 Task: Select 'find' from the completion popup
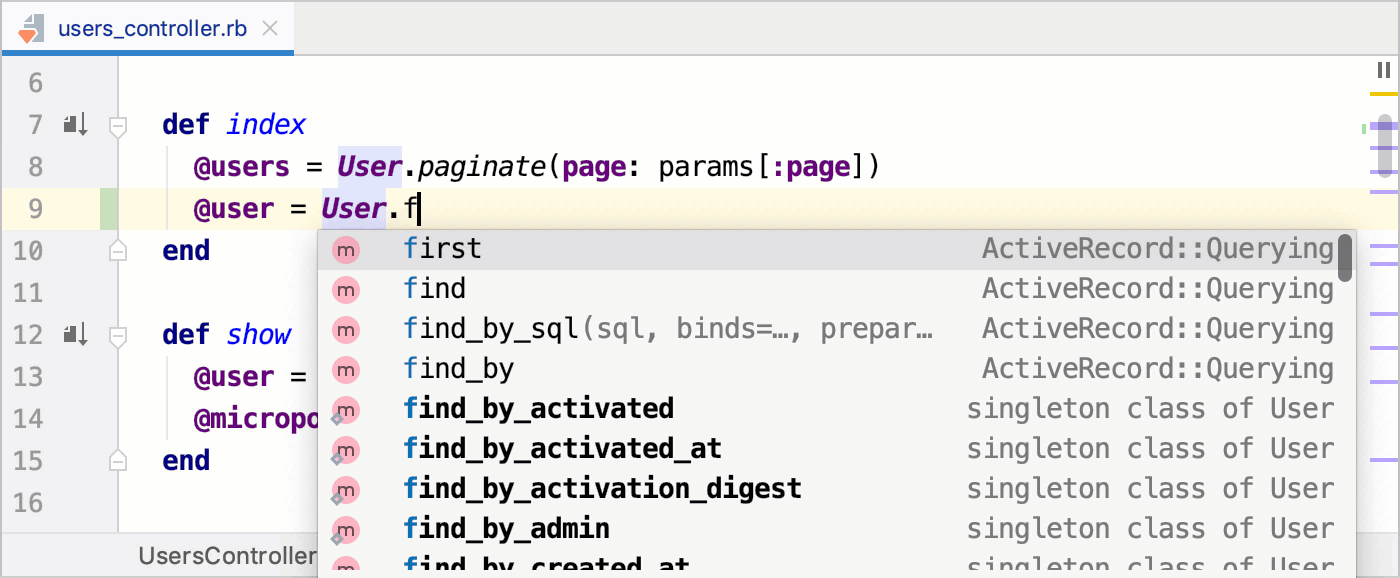point(435,289)
